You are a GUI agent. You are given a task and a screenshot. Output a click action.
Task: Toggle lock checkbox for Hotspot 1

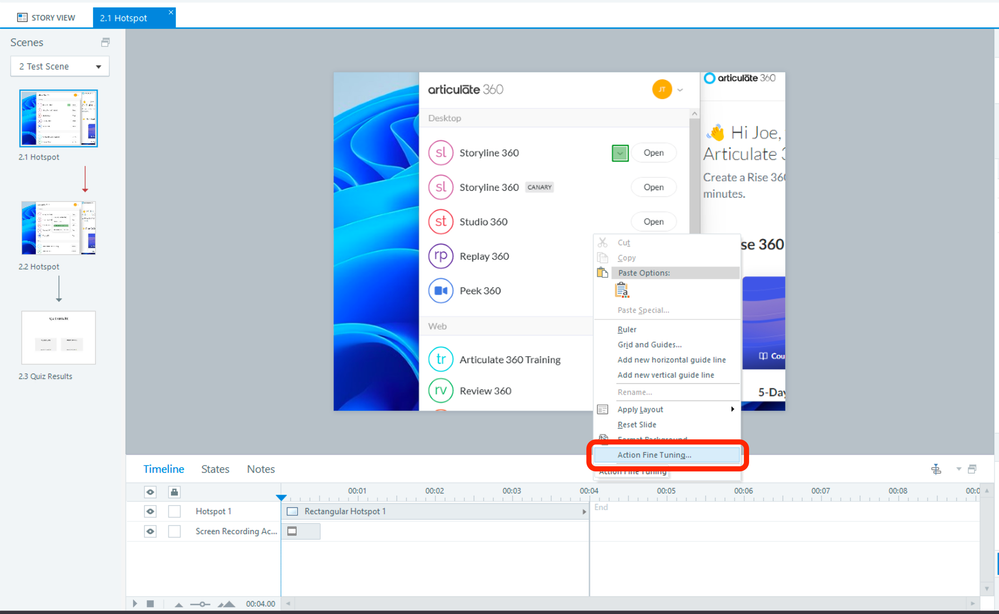[174, 511]
